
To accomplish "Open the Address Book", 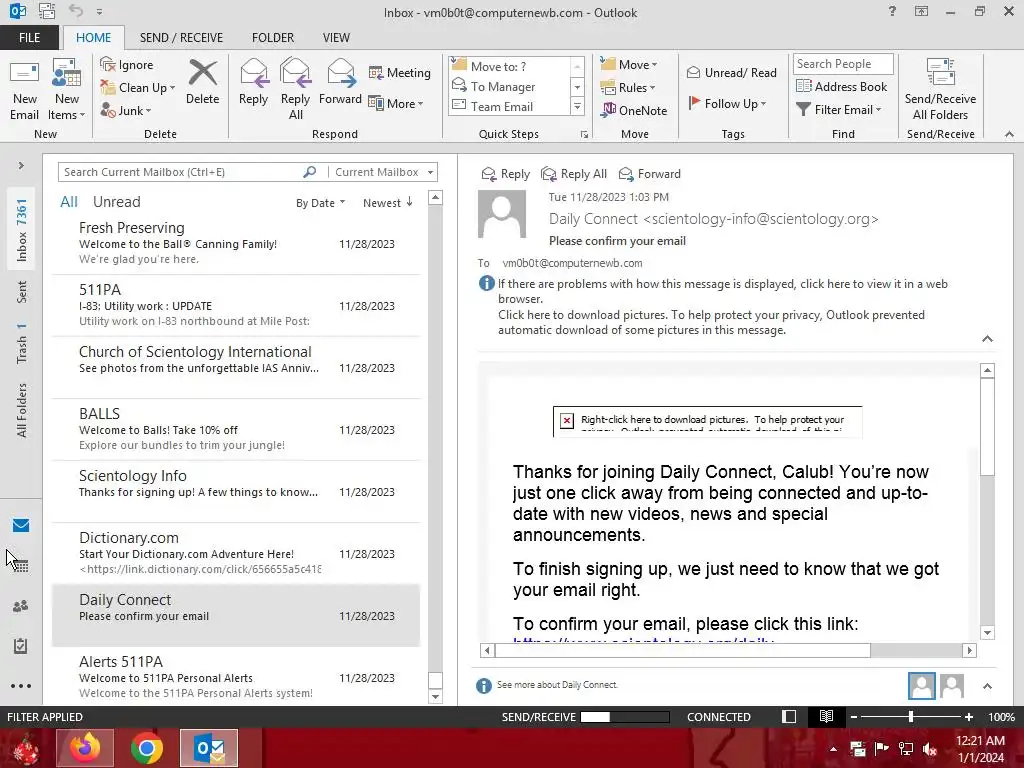I will point(842,86).
